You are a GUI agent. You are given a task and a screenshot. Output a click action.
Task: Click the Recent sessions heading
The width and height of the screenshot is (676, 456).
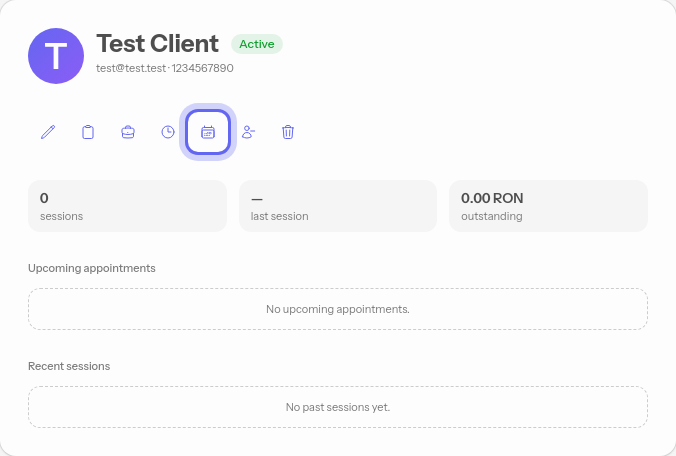pos(69,366)
